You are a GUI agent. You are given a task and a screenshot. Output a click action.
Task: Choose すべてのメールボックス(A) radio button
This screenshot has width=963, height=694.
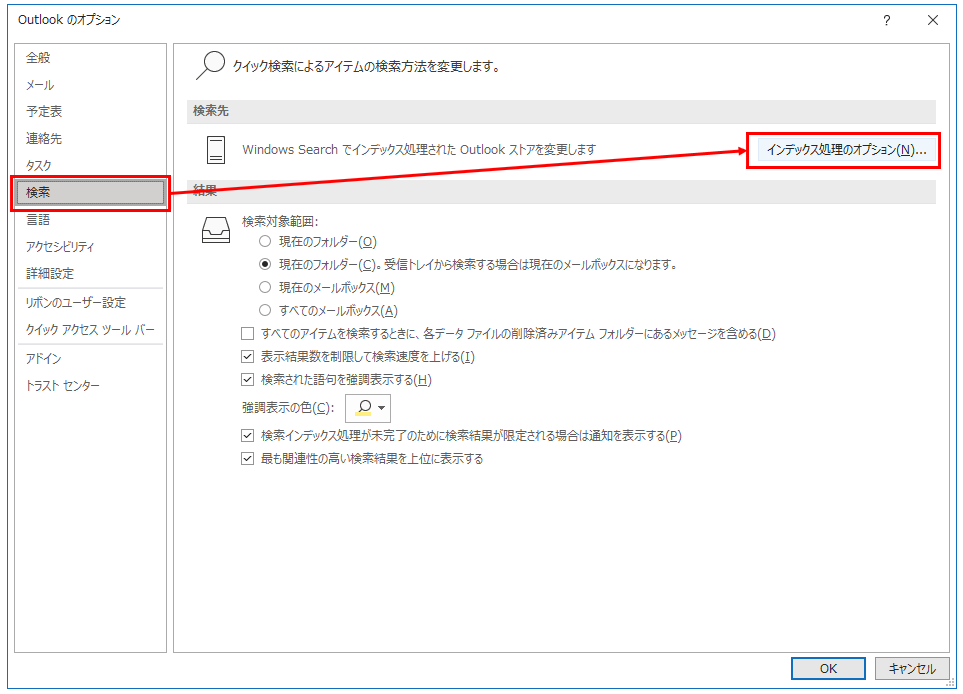click(x=265, y=310)
